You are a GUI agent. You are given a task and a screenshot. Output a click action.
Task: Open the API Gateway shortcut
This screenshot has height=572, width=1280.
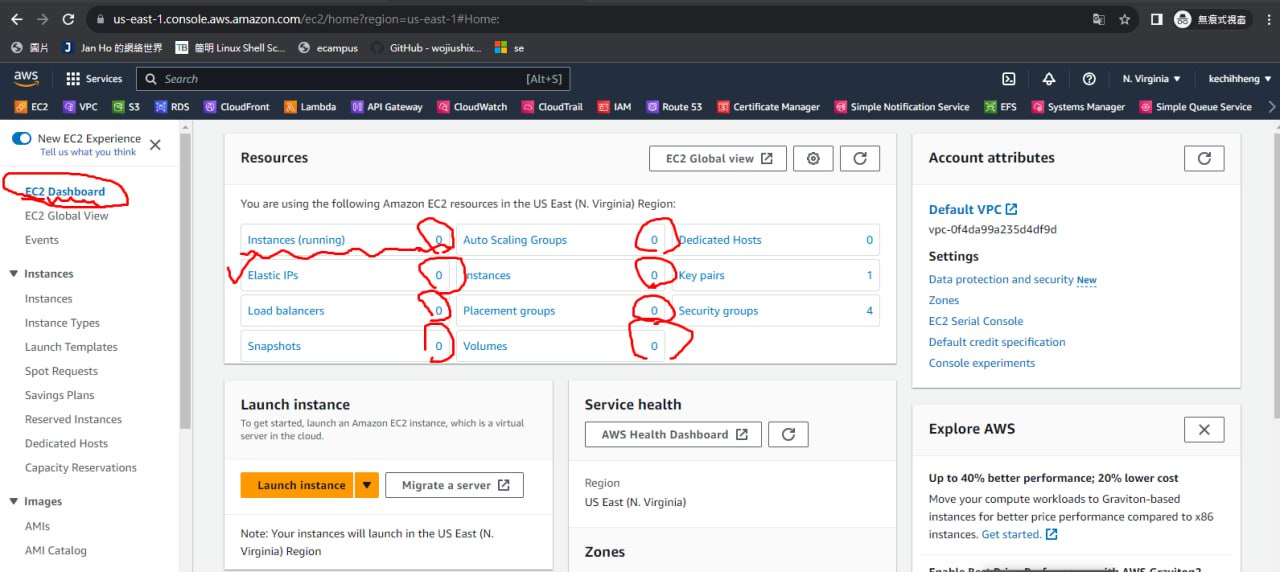click(386, 107)
